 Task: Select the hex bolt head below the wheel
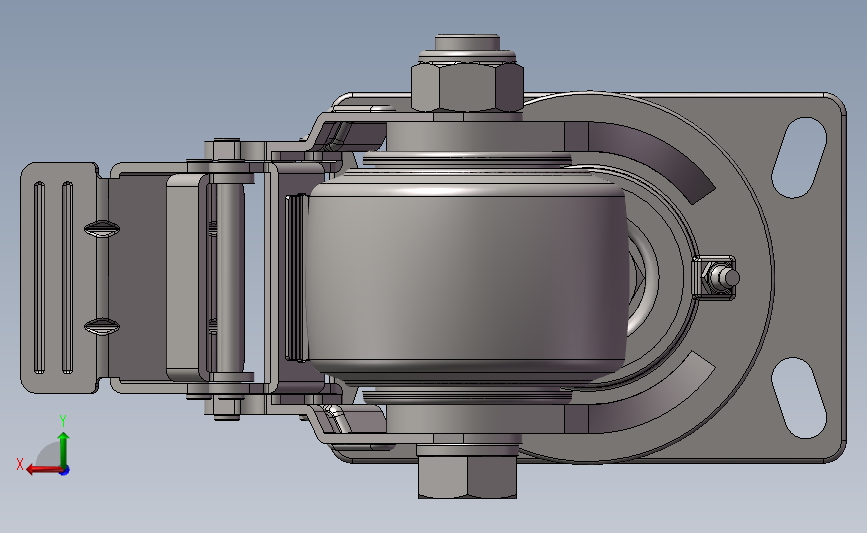467,477
